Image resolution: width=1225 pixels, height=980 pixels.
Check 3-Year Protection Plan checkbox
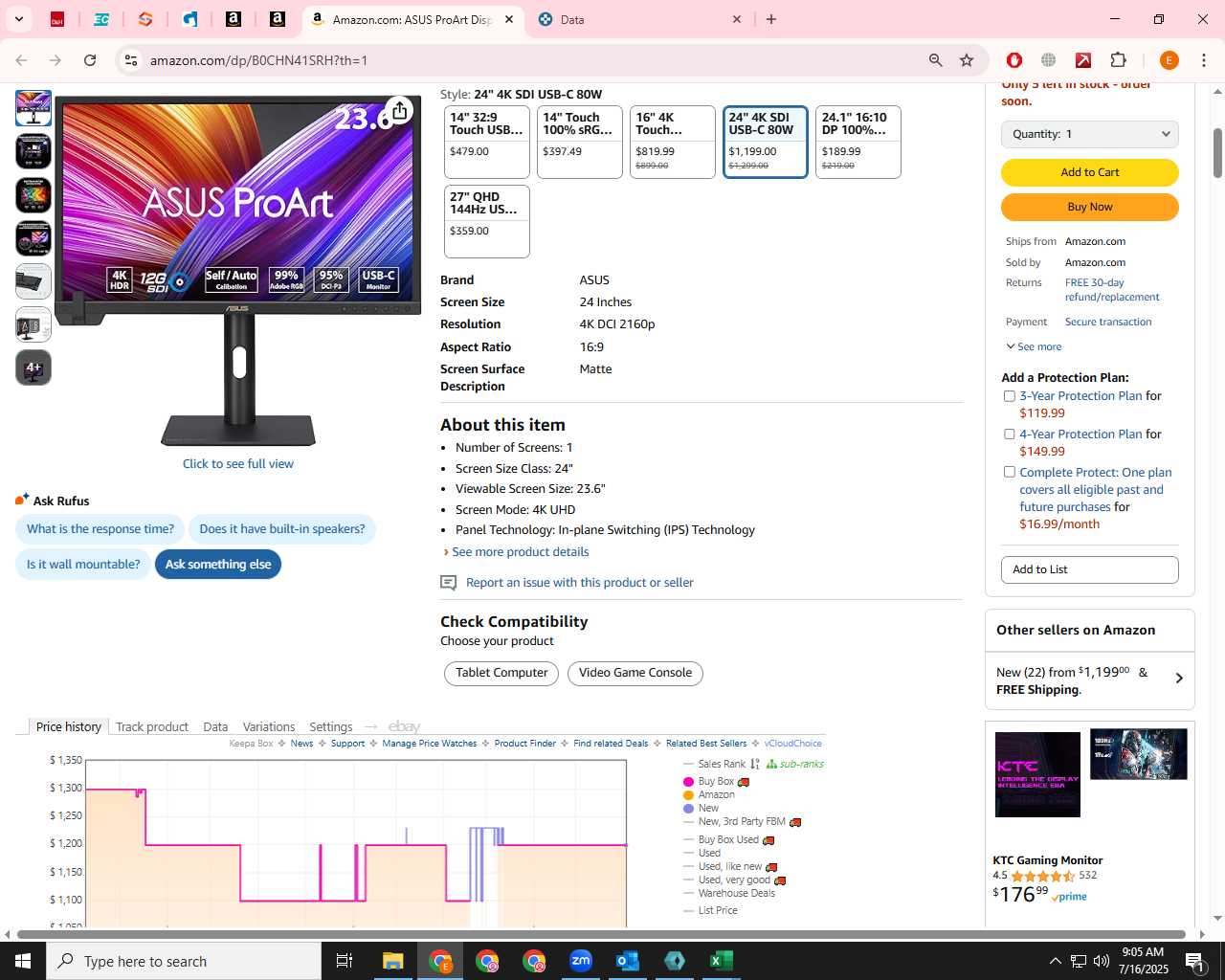(1009, 396)
